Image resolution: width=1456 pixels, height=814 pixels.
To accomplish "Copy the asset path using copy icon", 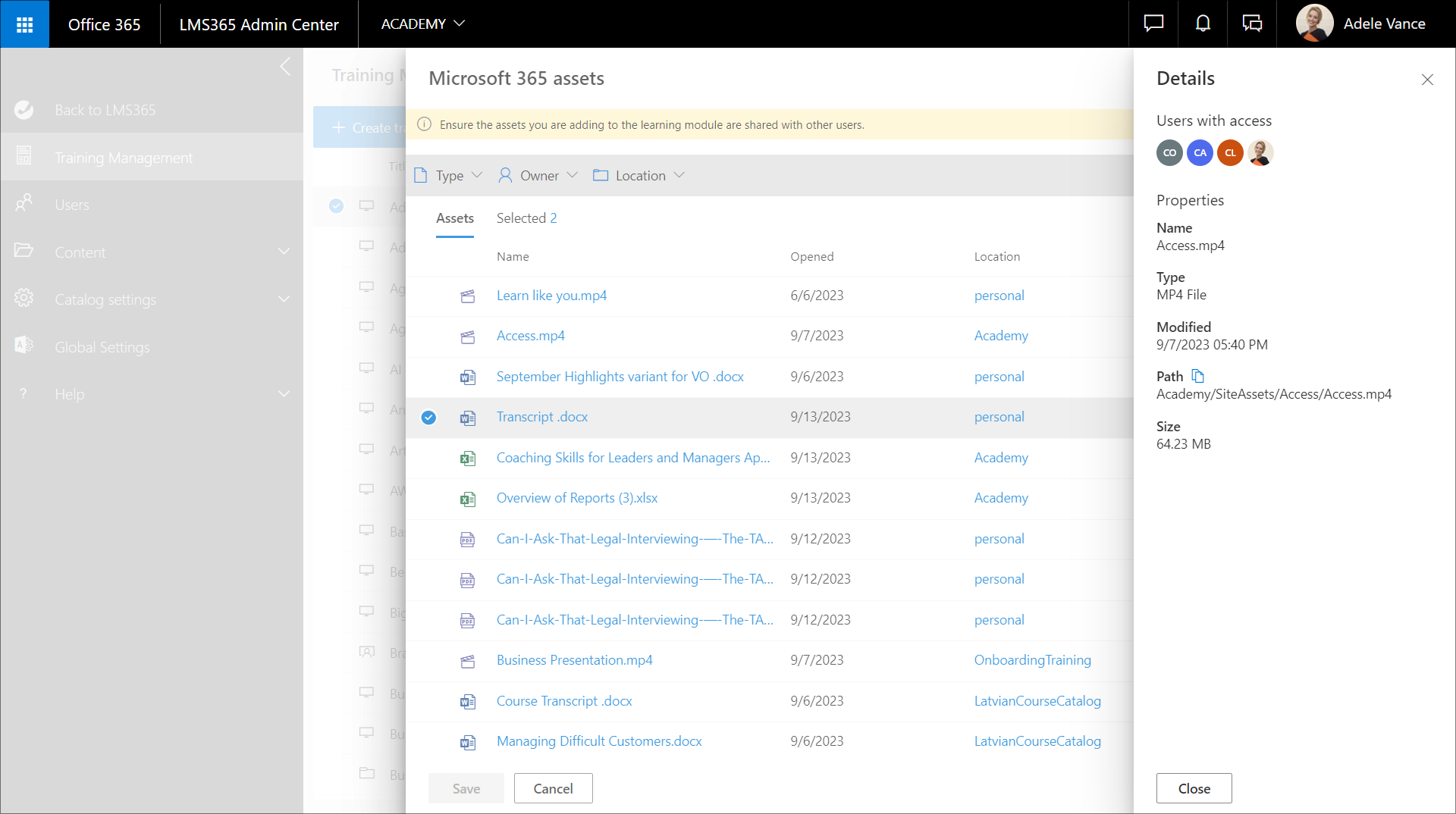I will pos(1198,376).
